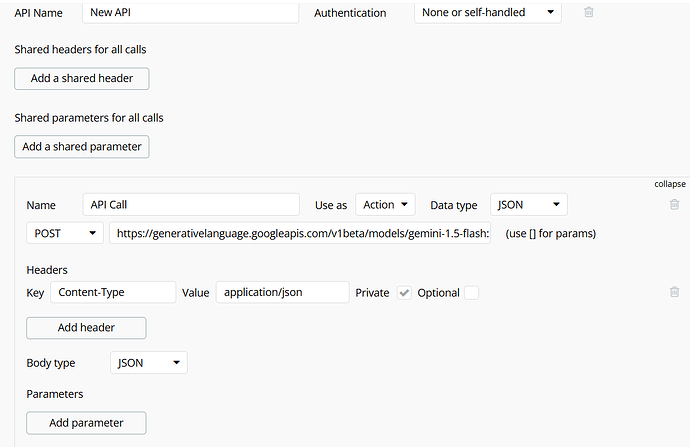Screen dimensions: 690x447
Task: Edit the generativelanguage URL field
Action: pos(300,233)
